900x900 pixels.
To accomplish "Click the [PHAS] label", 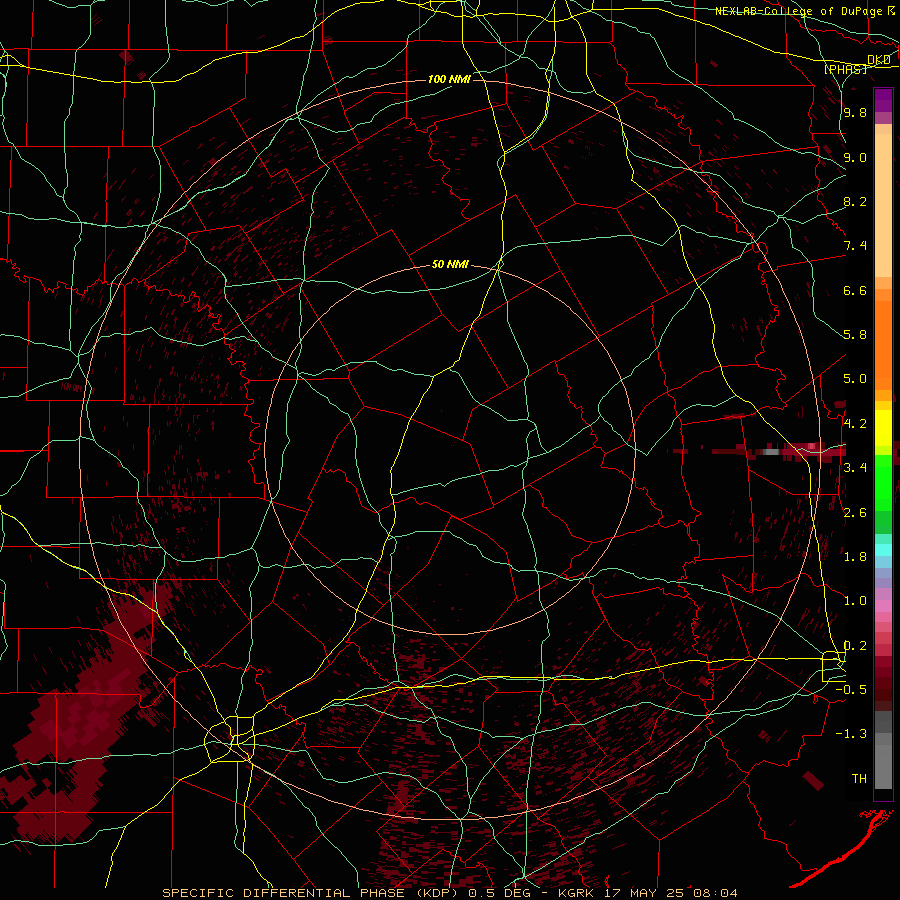I will (845, 69).
